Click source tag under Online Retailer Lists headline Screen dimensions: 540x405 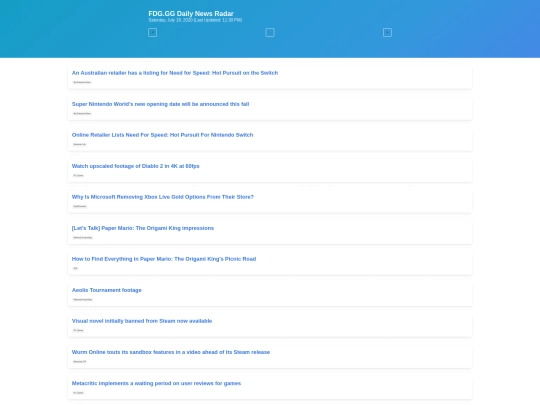coord(80,144)
